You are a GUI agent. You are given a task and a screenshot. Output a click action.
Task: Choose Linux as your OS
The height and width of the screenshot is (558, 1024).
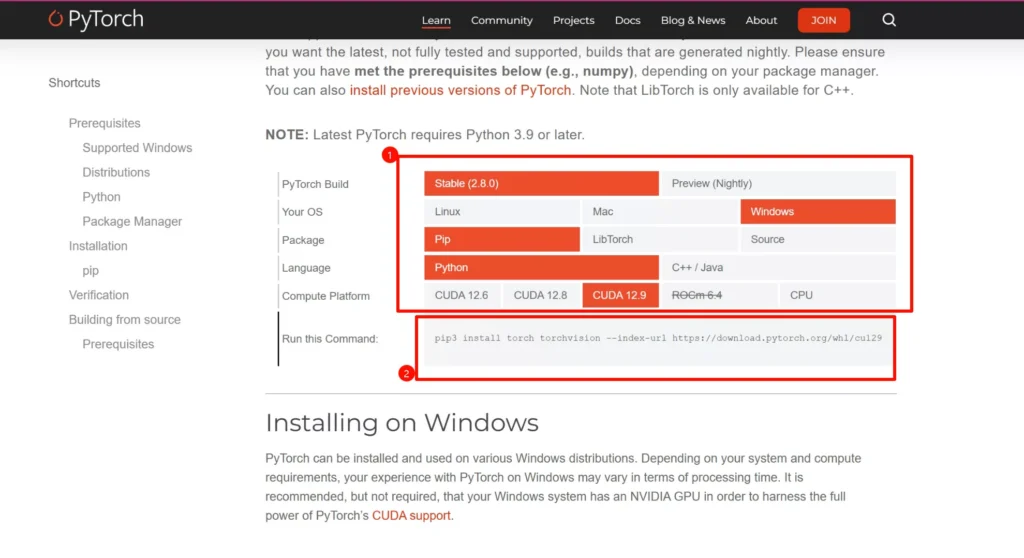(501, 212)
